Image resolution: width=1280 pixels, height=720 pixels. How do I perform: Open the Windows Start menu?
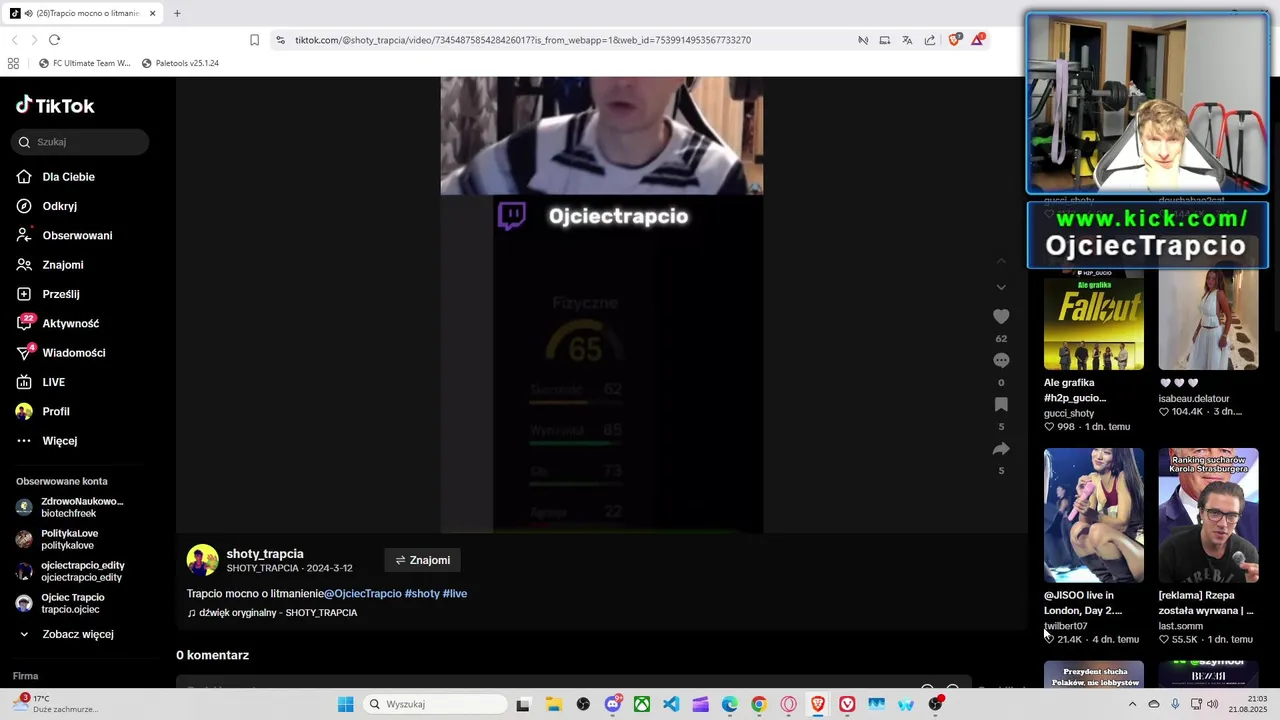pyautogui.click(x=345, y=704)
